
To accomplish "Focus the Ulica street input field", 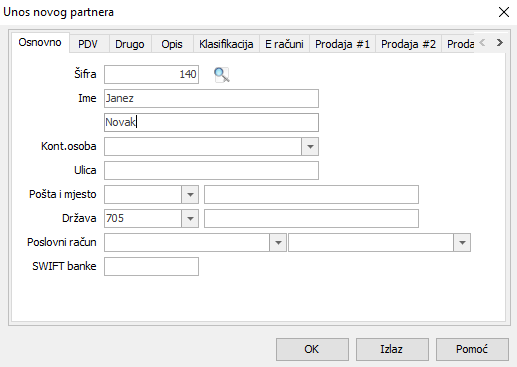I will 211,171.
